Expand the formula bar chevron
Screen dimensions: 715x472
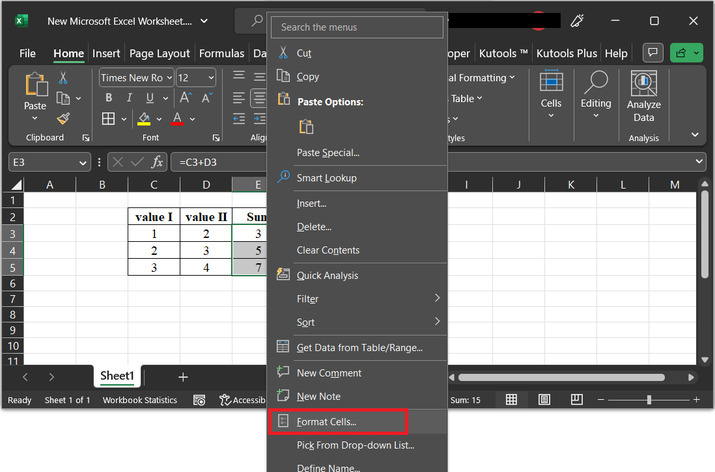coord(699,161)
